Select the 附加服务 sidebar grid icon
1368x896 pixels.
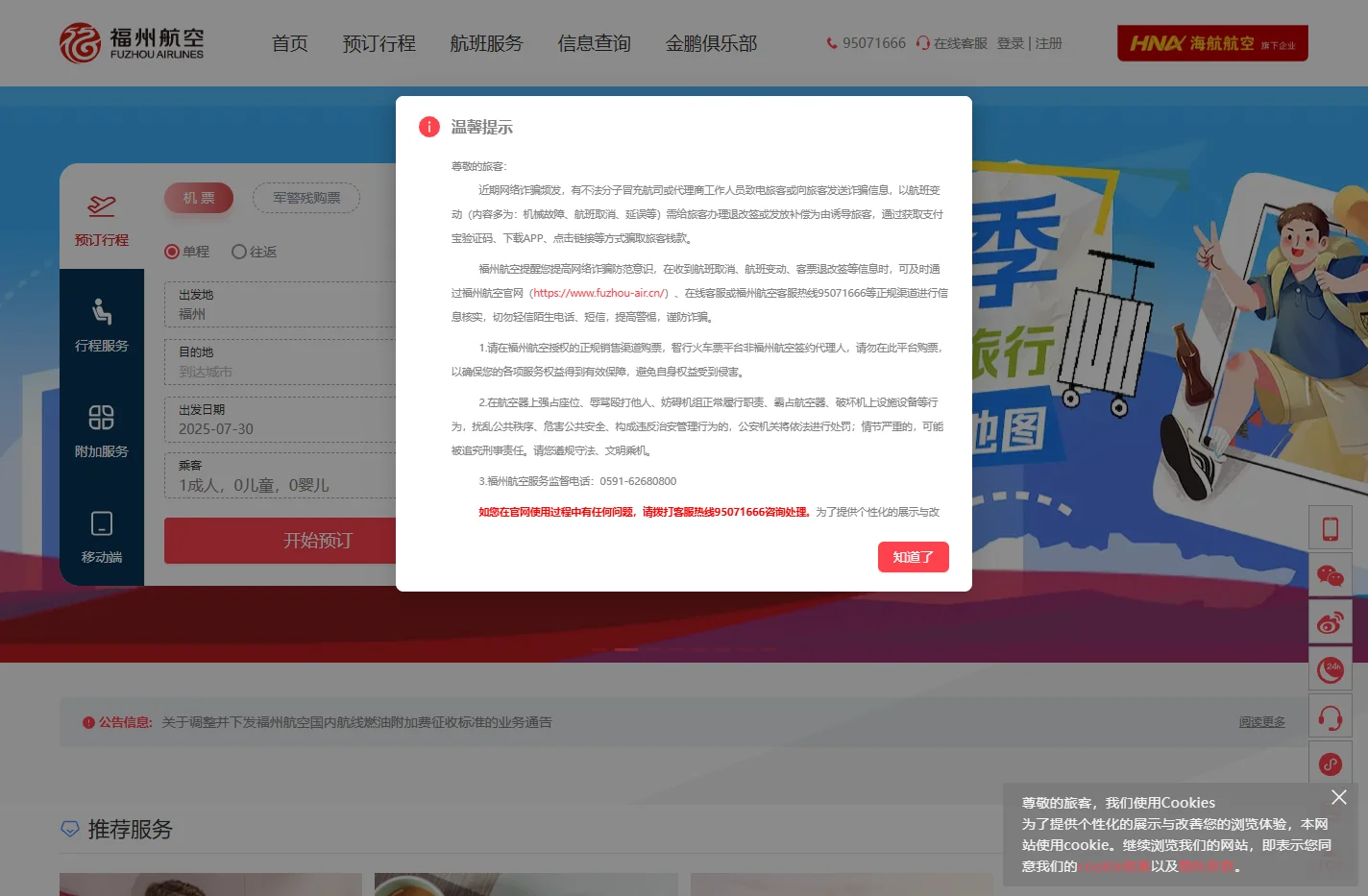102,418
